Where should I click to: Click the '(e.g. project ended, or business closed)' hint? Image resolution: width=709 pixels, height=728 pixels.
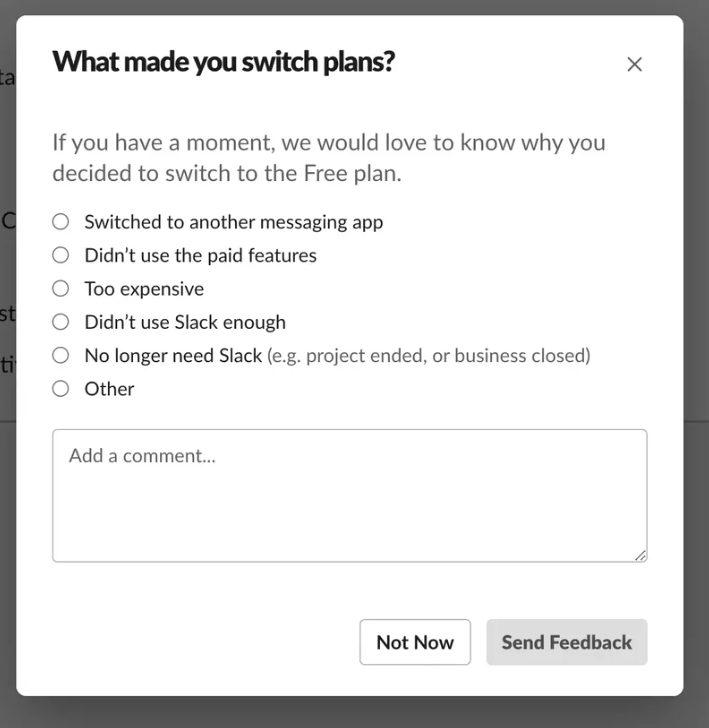429,355
